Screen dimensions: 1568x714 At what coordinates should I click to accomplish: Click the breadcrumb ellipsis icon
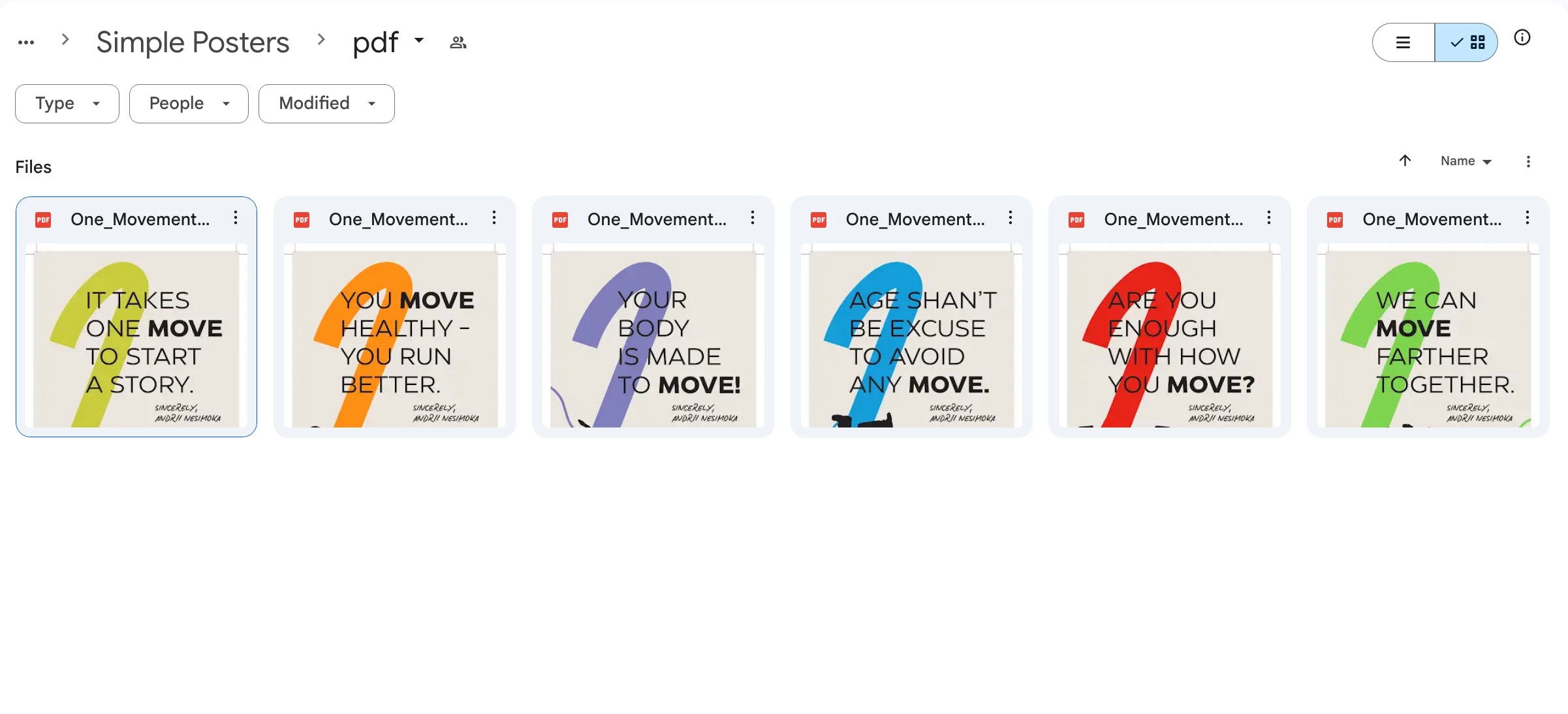click(26, 42)
